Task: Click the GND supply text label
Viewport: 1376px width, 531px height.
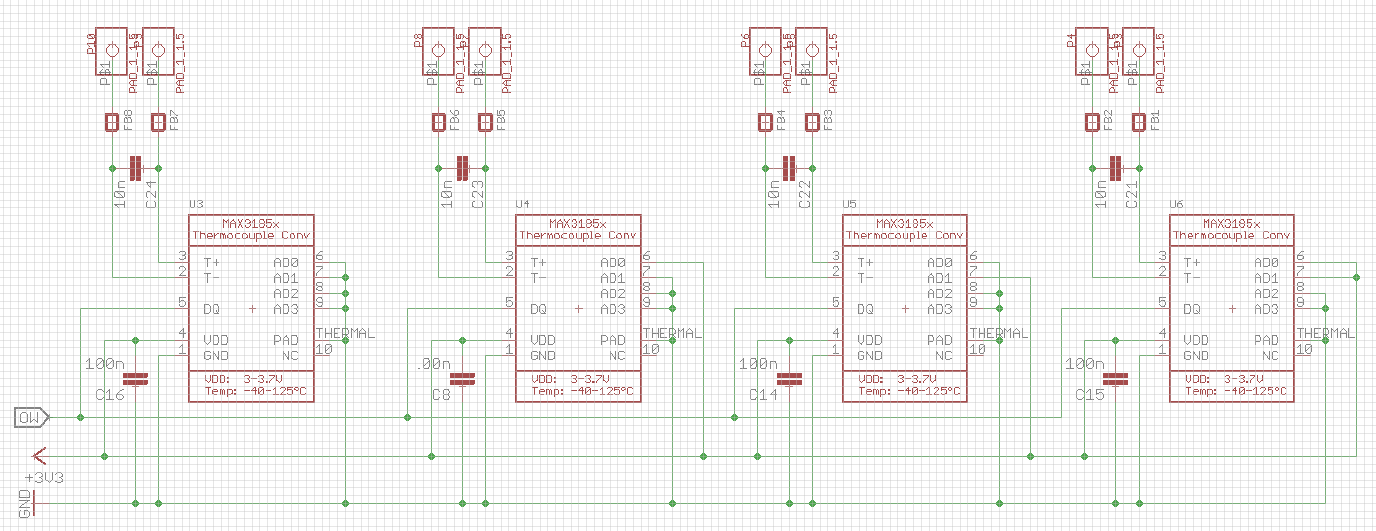Action: 23,502
